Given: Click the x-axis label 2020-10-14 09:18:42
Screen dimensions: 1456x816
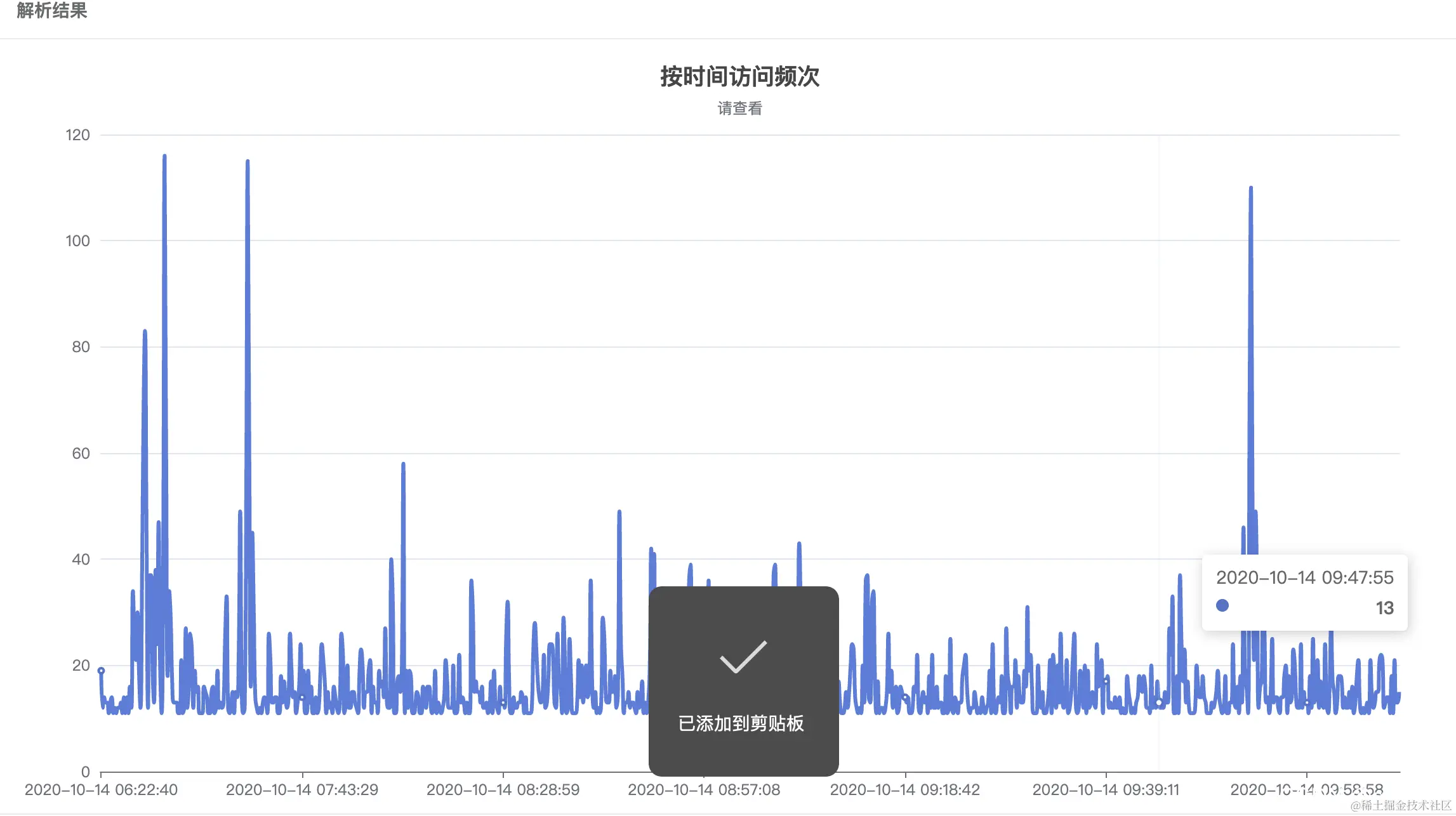Looking at the screenshot, I should point(905,790).
